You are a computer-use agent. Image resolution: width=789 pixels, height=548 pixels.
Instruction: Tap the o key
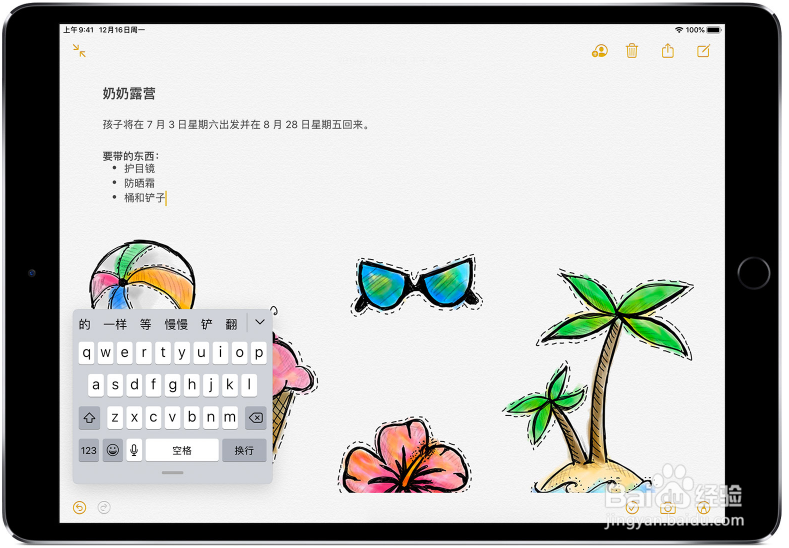(240, 353)
